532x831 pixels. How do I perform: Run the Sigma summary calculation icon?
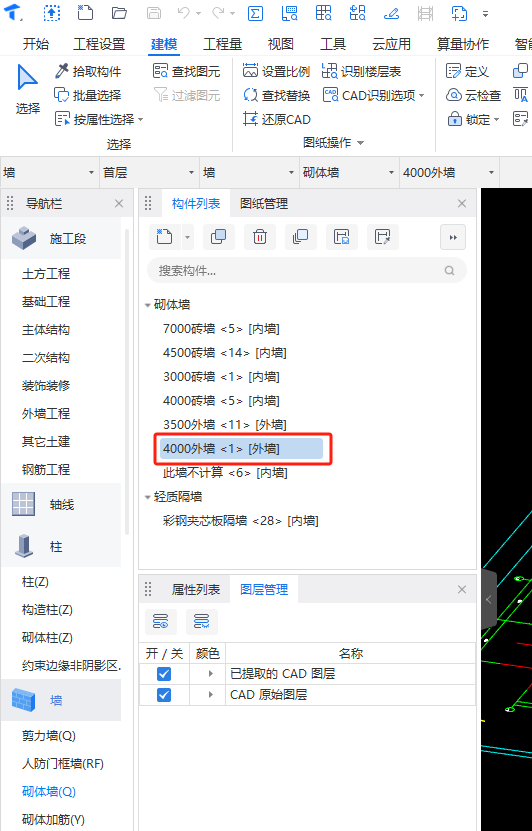pos(255,13)
